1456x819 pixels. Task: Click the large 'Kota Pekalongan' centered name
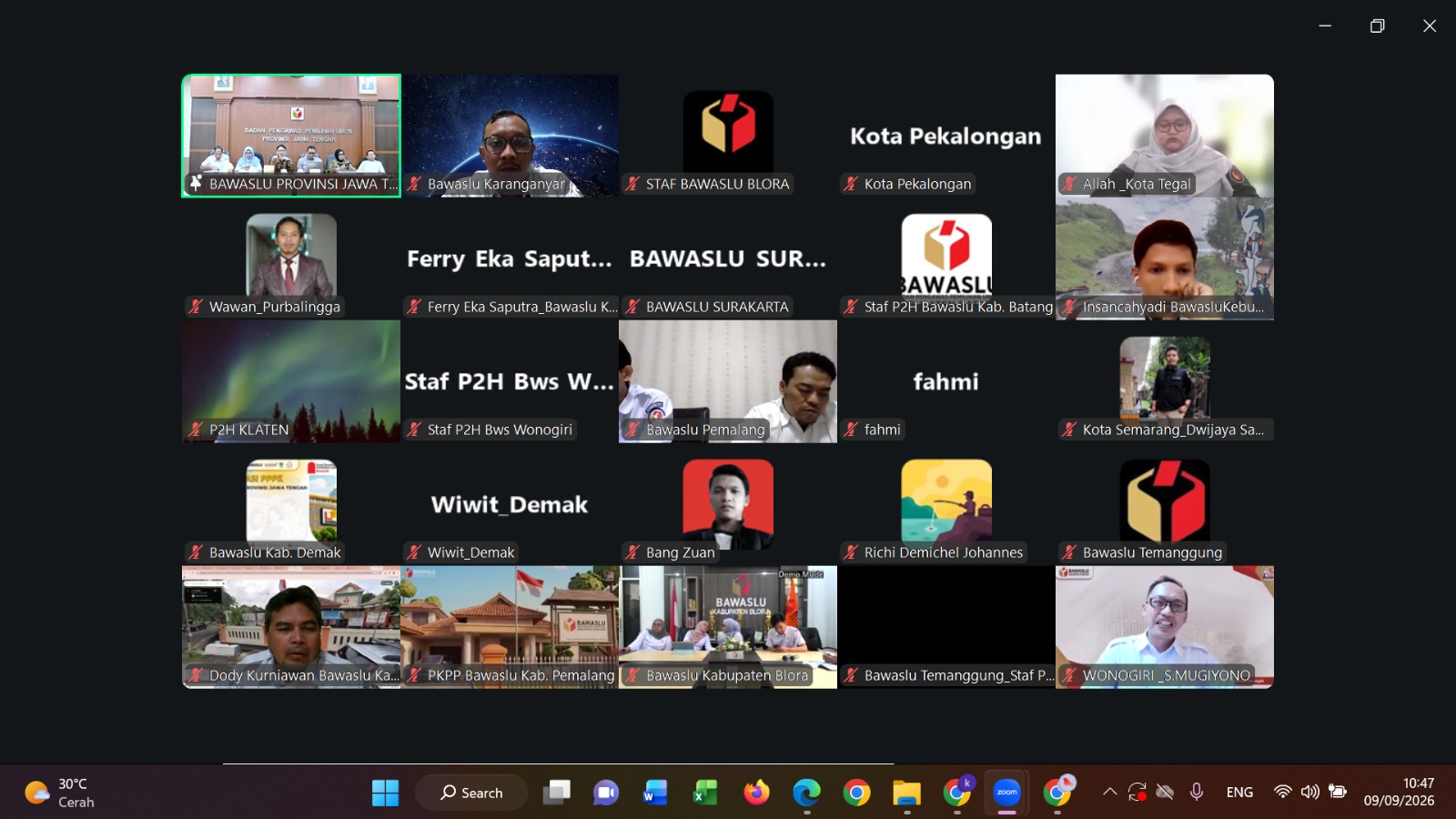[x=945, y=136]
